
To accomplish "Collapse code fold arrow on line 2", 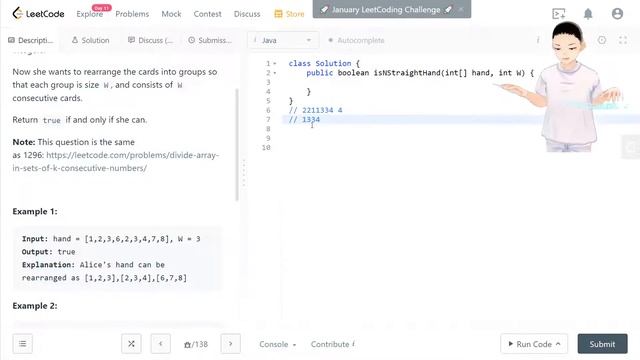I will pos(275,73).
